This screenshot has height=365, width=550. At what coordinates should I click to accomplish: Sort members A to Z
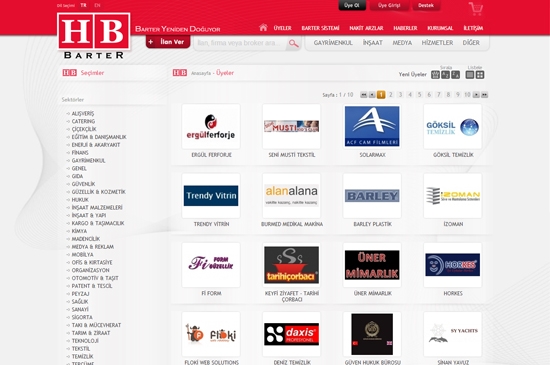click(445, 75)
